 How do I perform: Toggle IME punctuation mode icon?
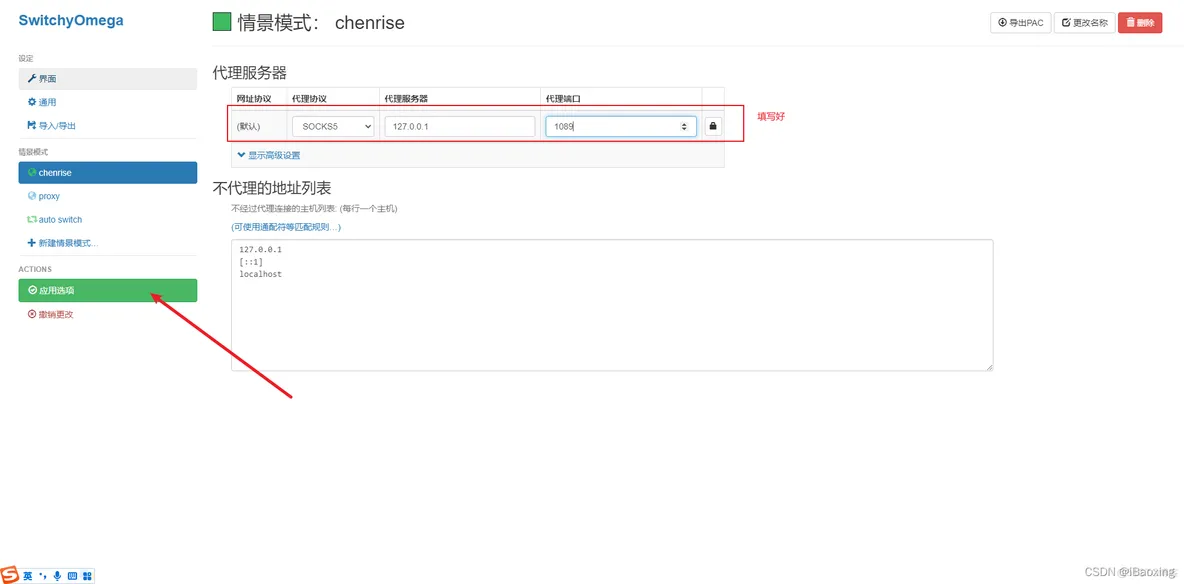[42, 576]
